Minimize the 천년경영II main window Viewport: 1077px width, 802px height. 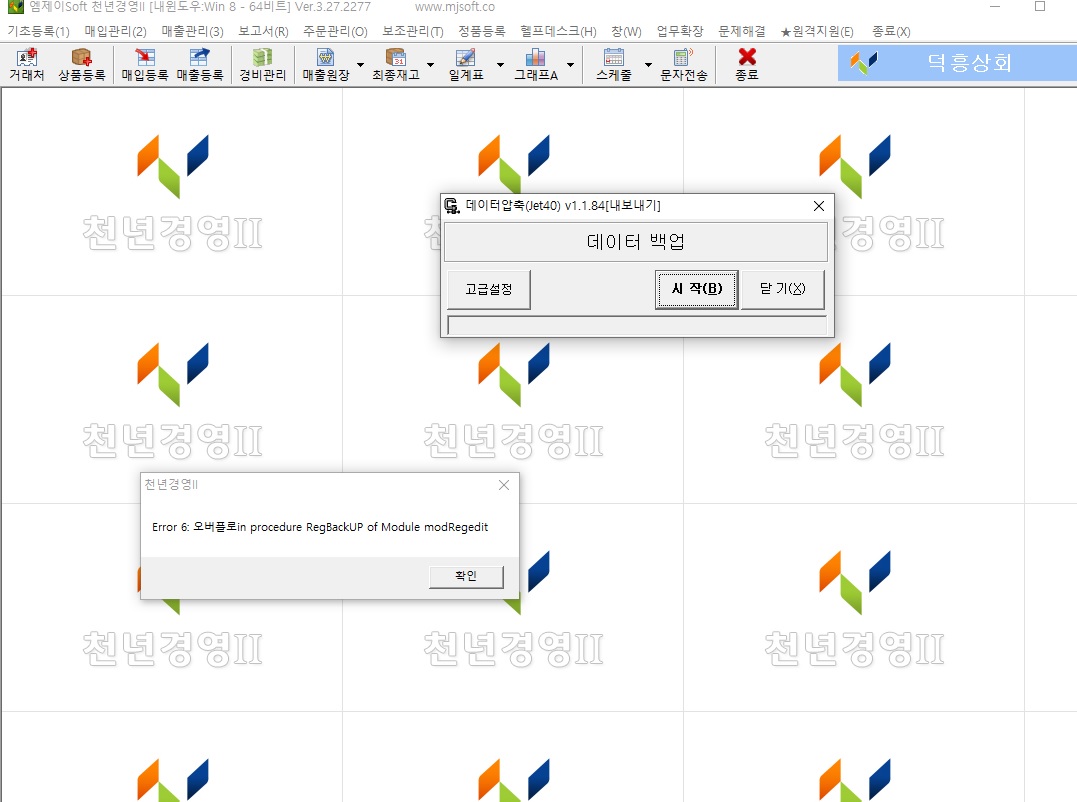995,7
